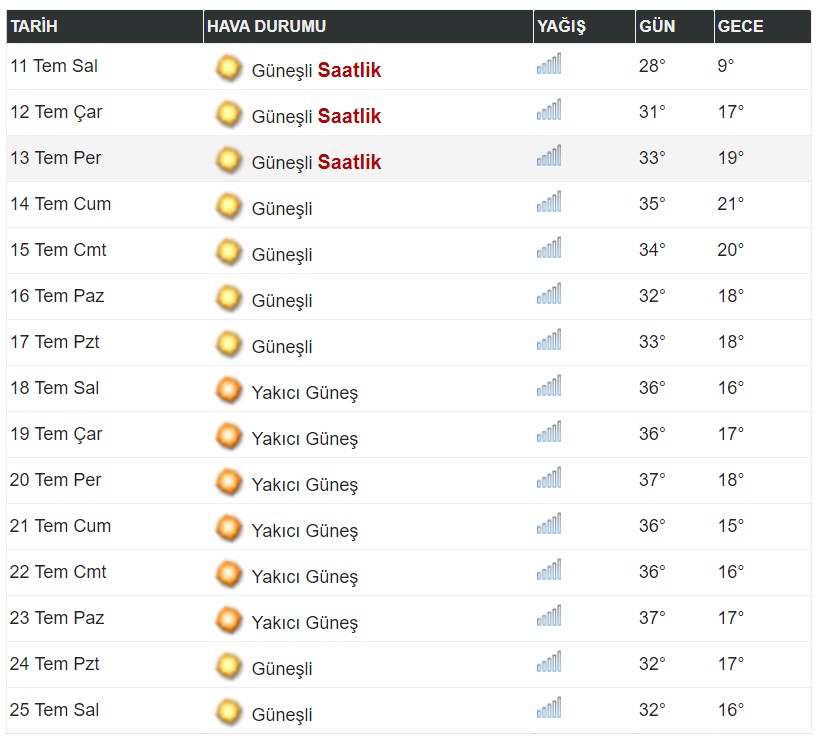Viewport: 818px width, 741px height.
Task: Click the HAVA DURUMU column header
Action: click(x=368, y=26)
